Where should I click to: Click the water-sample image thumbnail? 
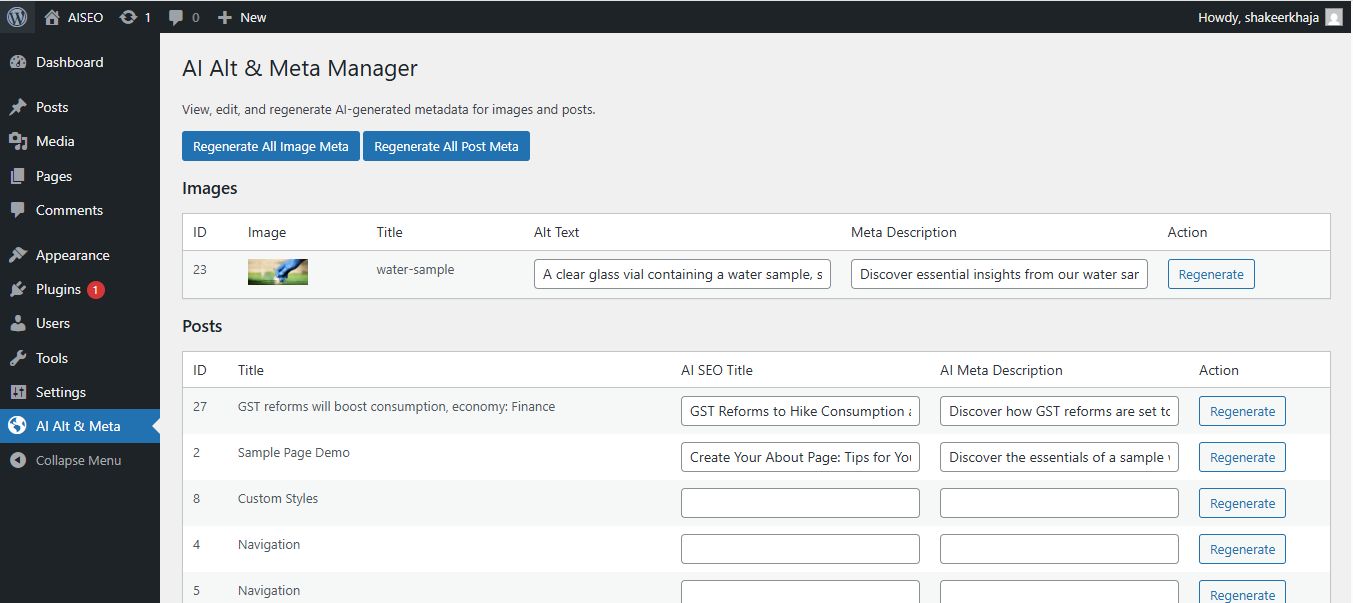click(x=277, y=272)
